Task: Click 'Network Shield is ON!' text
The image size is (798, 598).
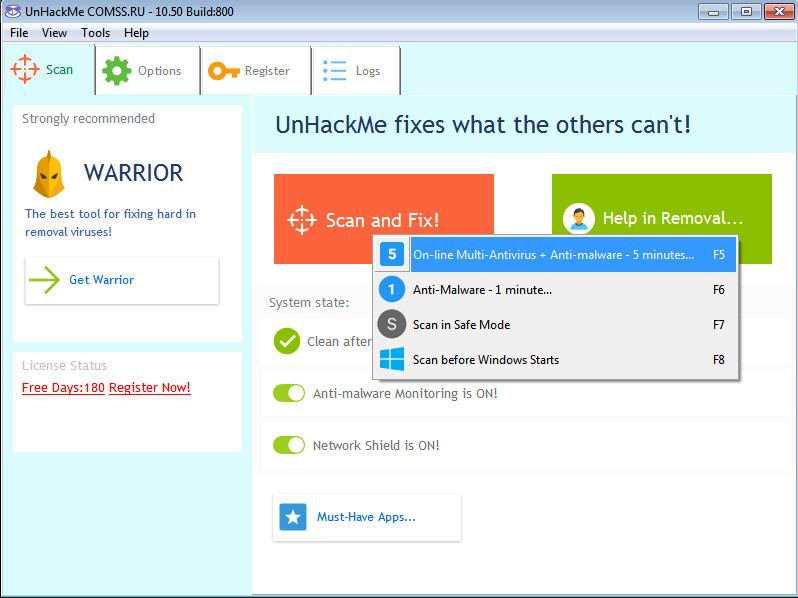Action: click(x=376, y=445)
